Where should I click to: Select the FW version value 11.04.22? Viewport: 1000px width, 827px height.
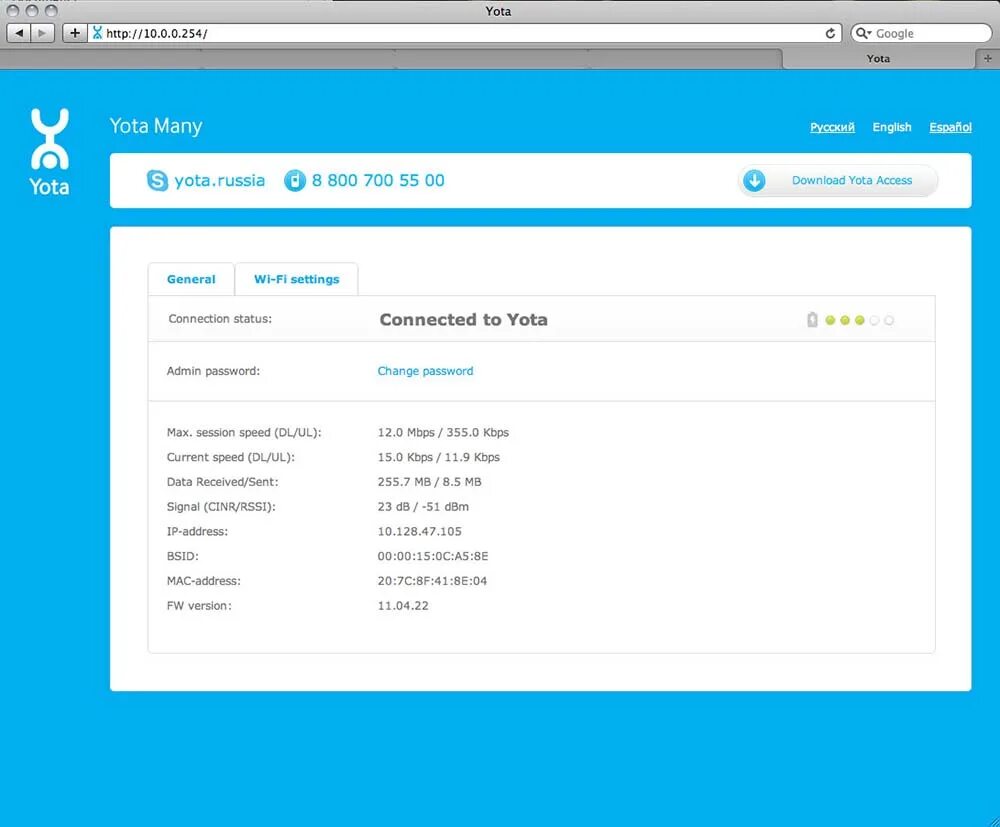coord(403,606)
